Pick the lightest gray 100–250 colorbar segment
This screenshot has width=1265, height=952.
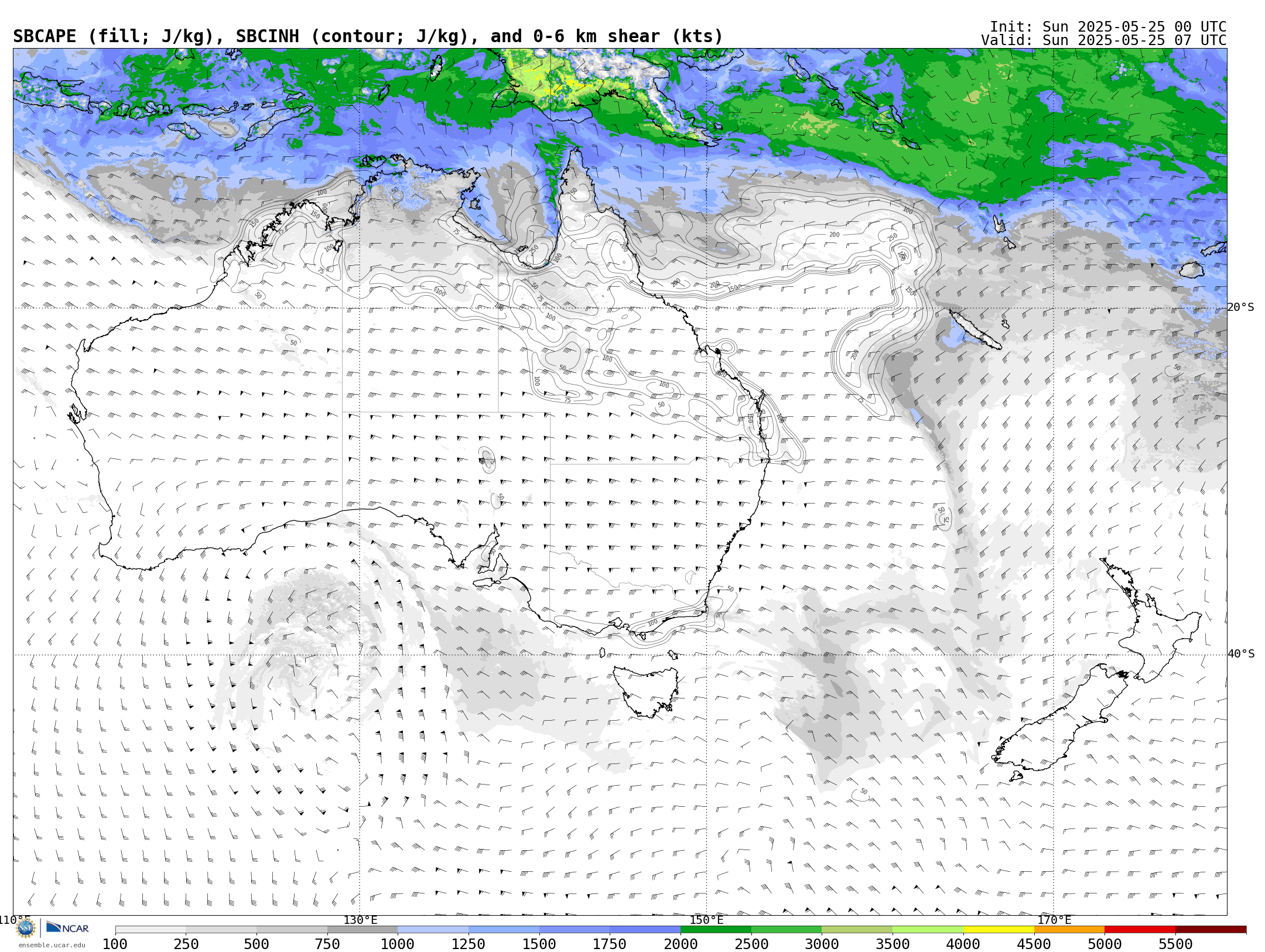coord(151,930)
